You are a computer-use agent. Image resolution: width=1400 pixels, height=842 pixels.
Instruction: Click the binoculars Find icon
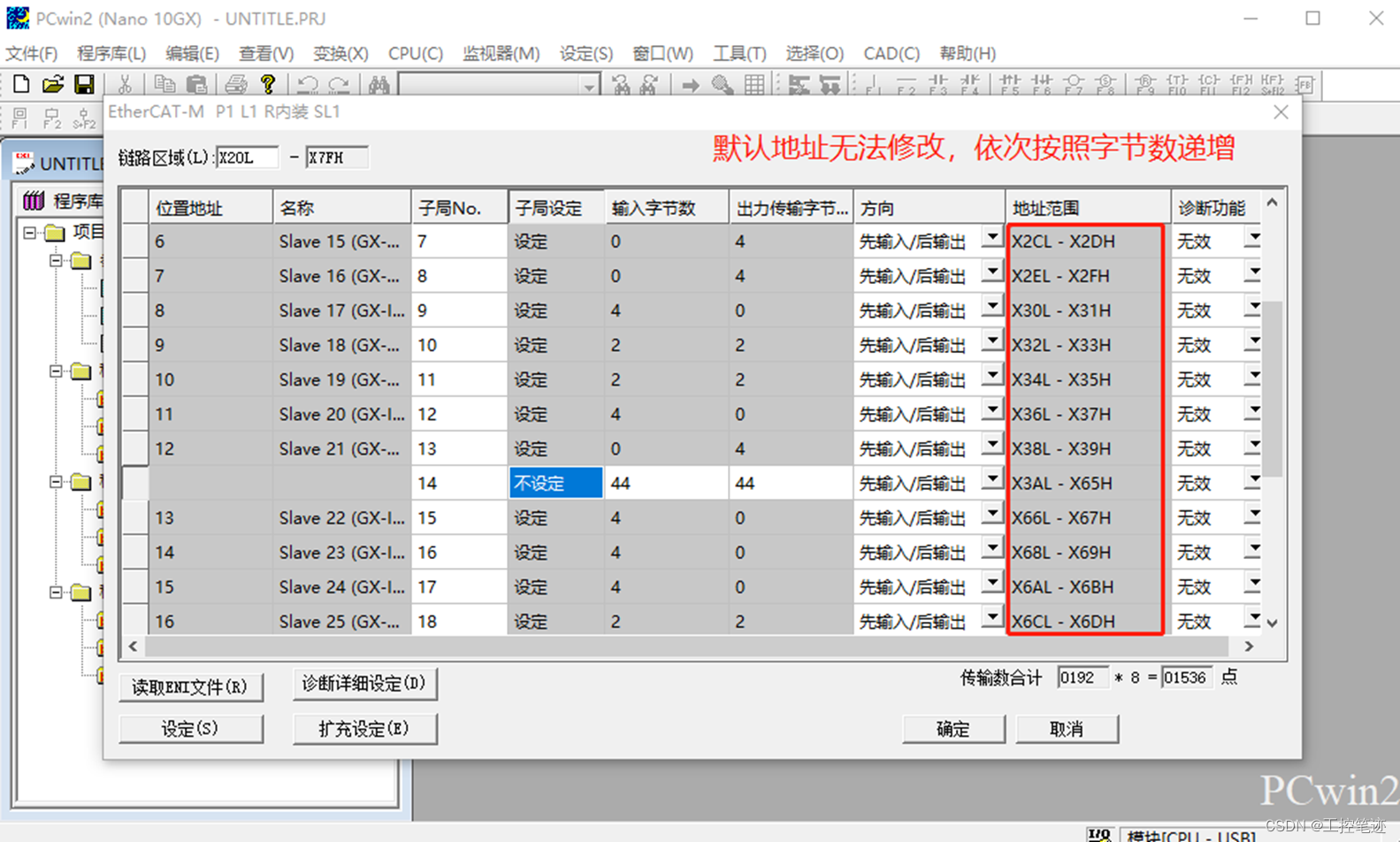point(379,84)
